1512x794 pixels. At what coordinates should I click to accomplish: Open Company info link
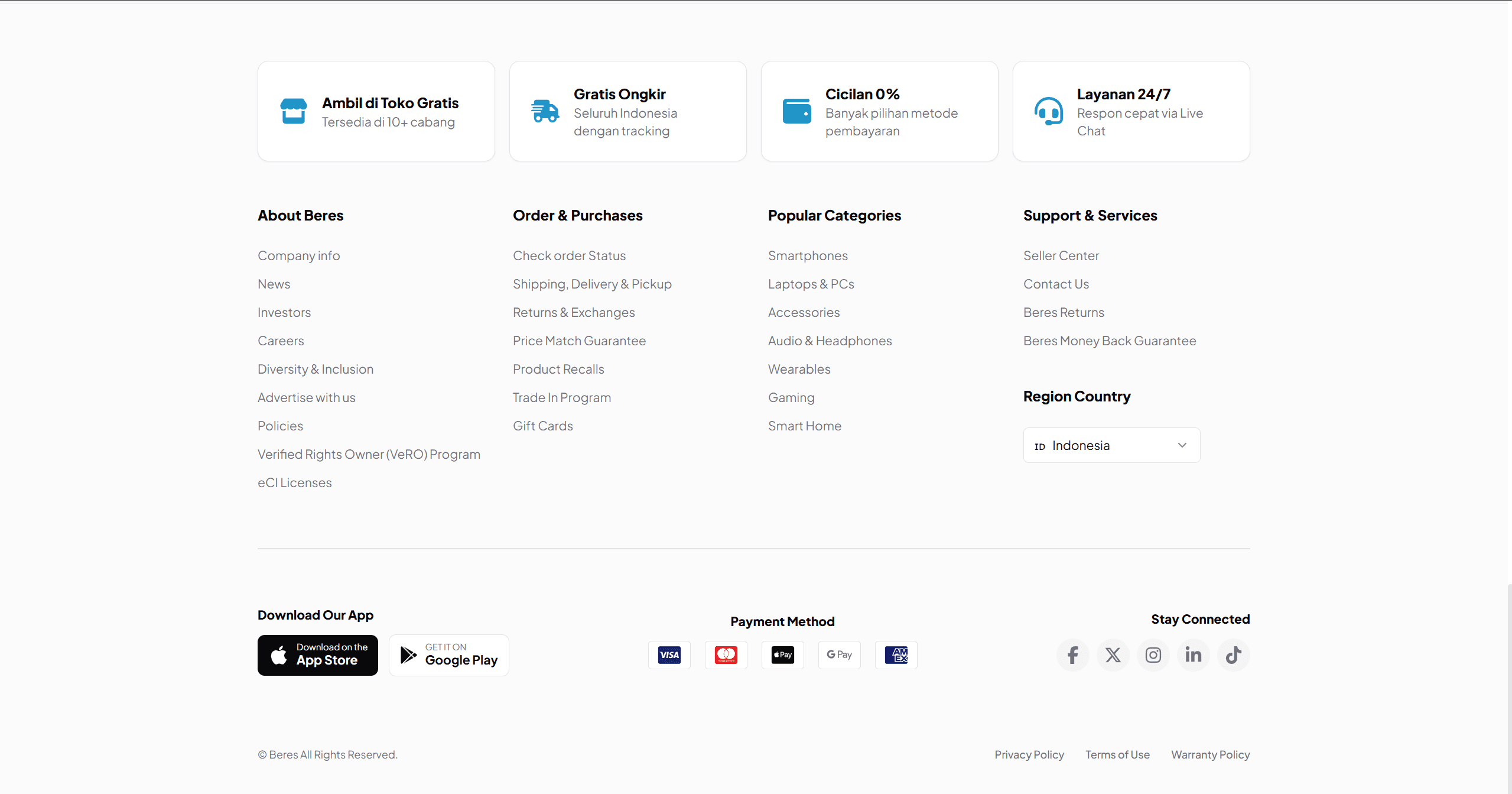(299, 256)
